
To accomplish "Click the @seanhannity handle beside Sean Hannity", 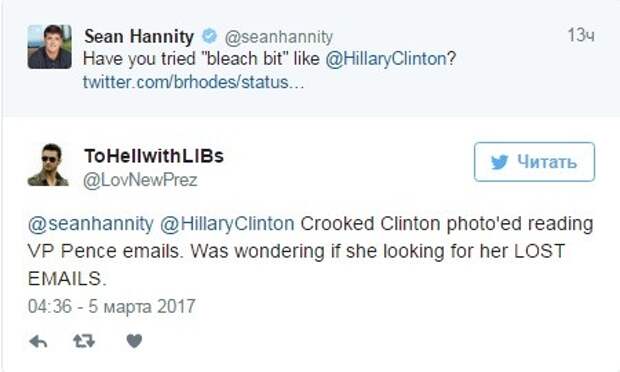I will [279, 37].
